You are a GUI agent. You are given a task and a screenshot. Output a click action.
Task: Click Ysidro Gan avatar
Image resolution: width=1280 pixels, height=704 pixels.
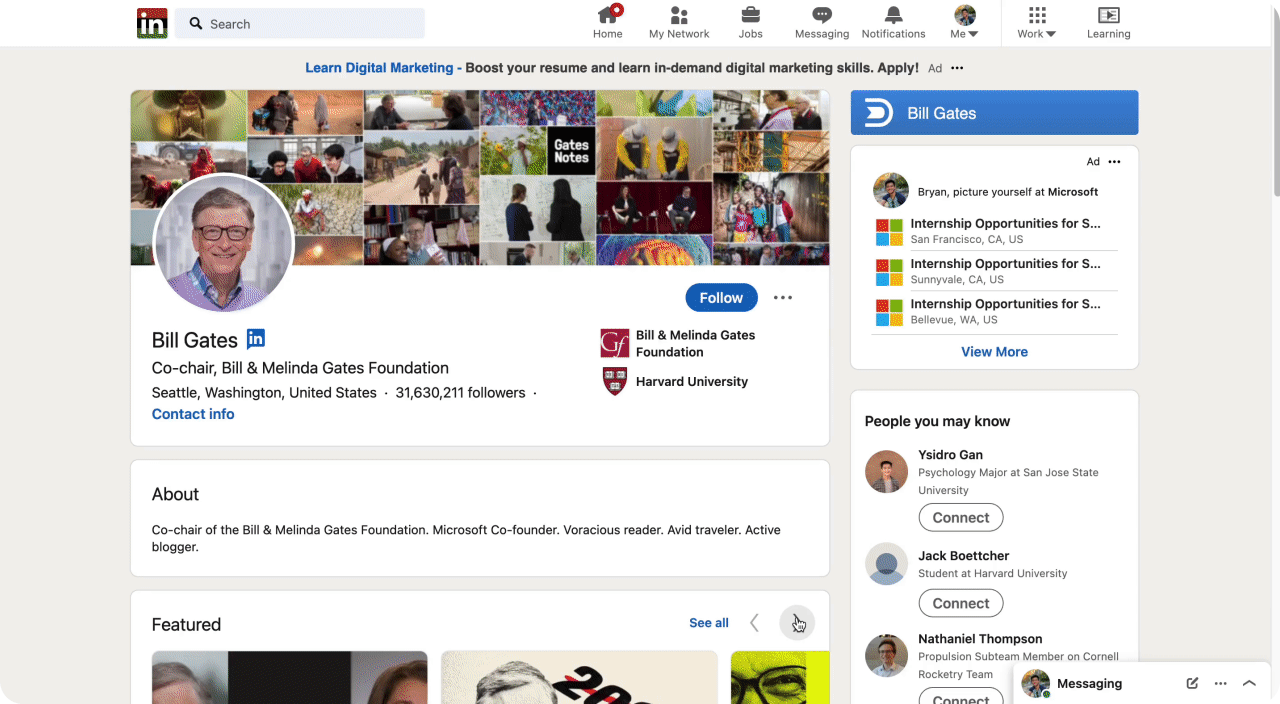(x=886, y=471)
